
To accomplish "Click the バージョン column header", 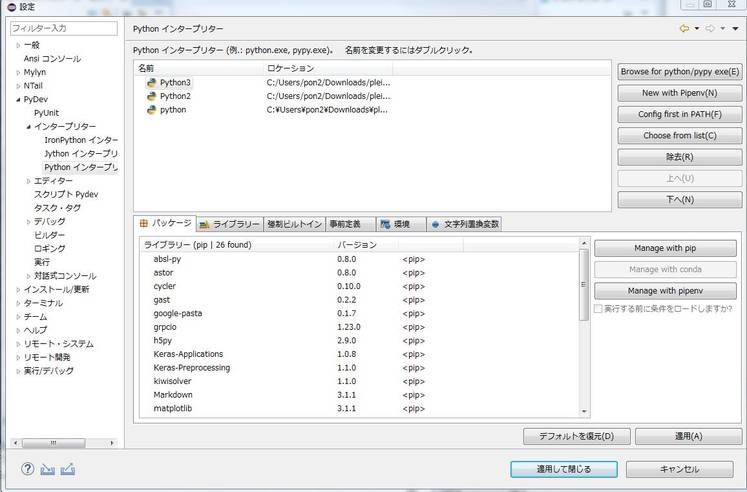I will pyautogui.click(x=366, y=245).
